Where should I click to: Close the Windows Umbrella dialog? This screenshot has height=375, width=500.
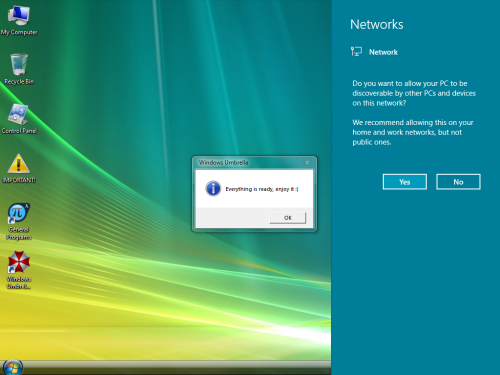coord(307,162)
